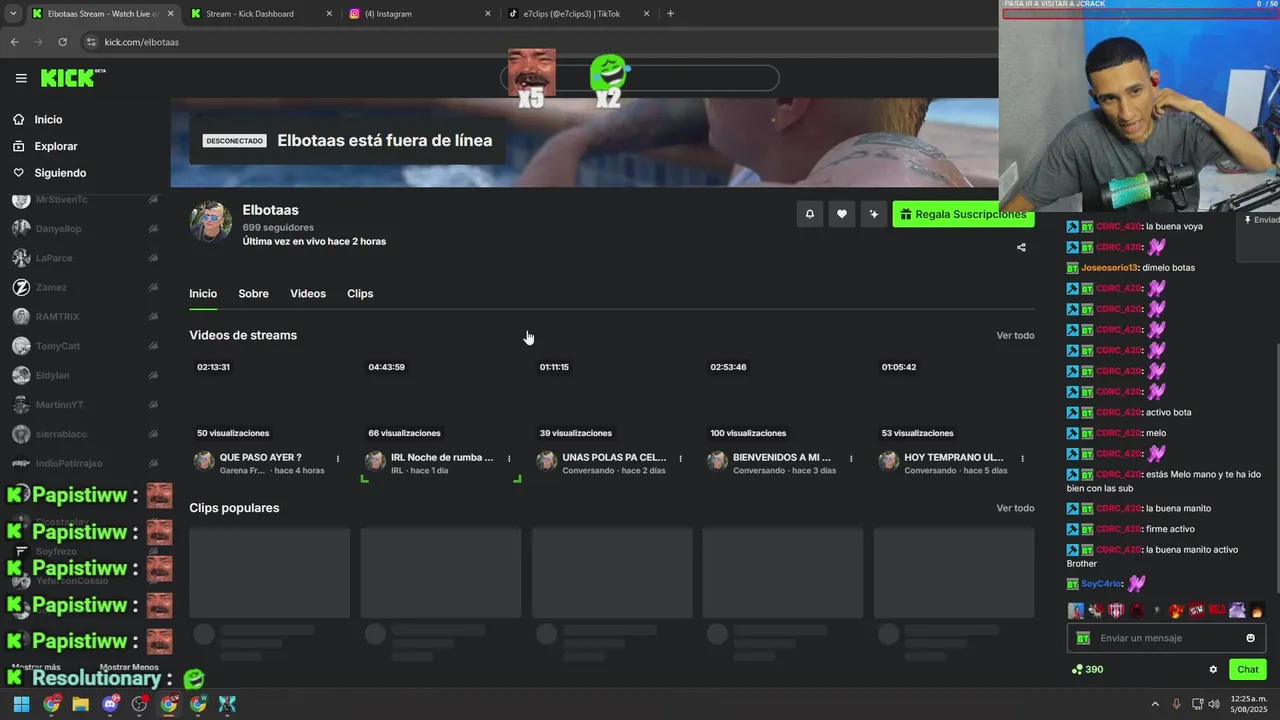
Task: Open the Windows Start menu
Action: click(21, 704)
